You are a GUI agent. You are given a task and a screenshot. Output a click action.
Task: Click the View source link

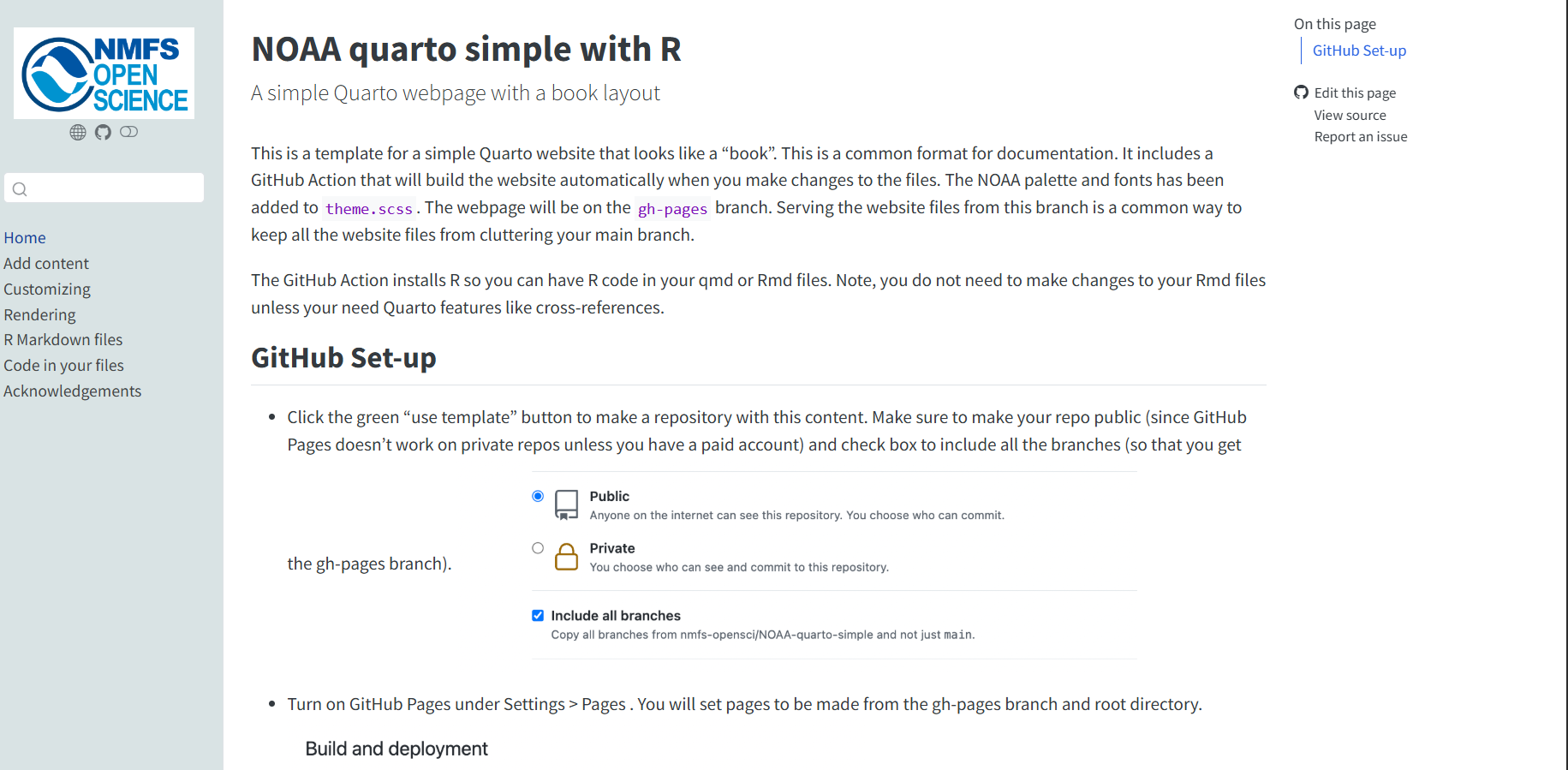(1350, 115)
